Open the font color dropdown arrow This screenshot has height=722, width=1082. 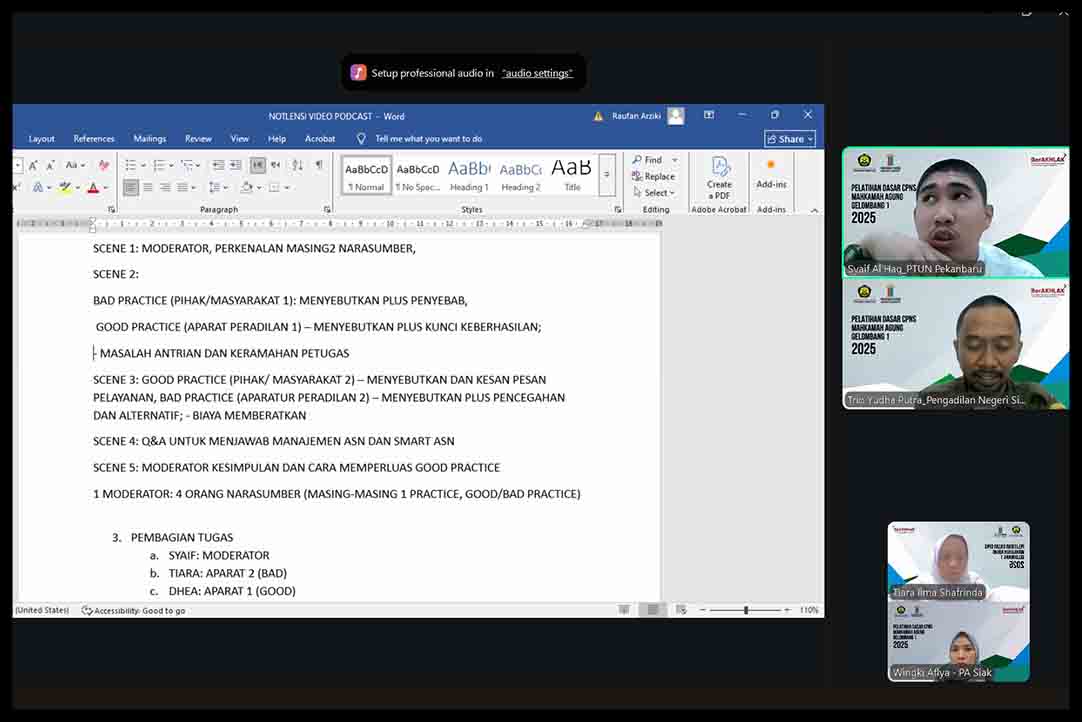(x=106, y=187)
